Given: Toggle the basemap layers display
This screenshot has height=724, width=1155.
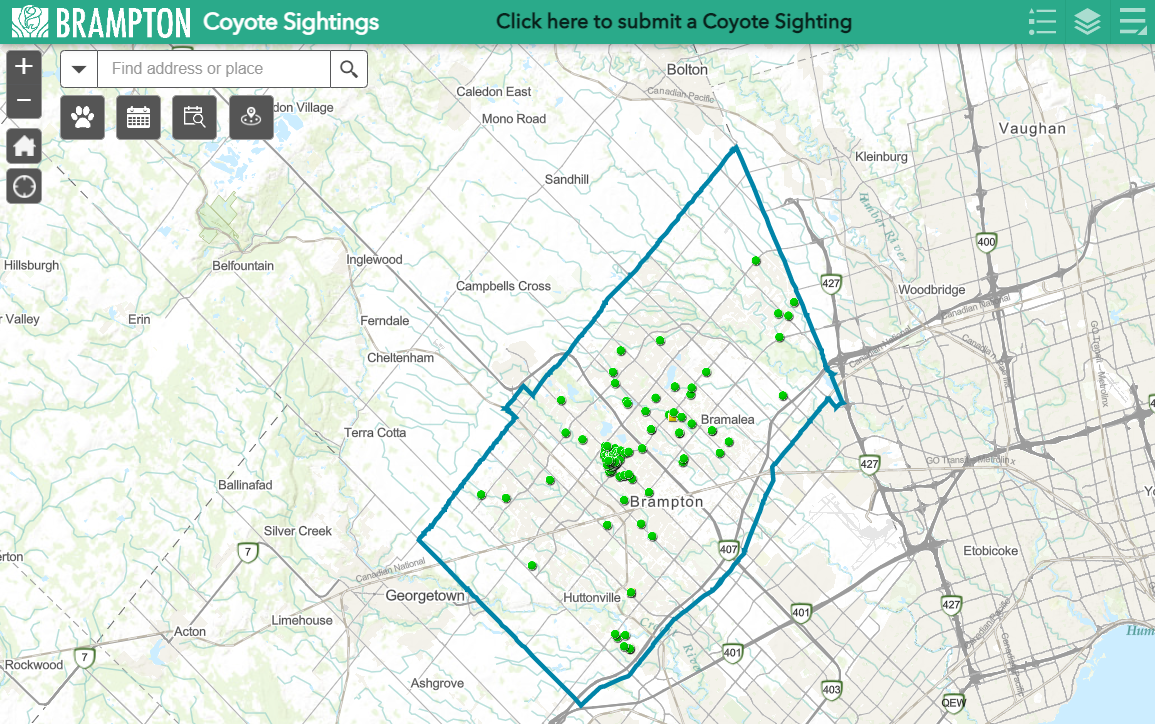Looking at the screenshot, I should pyautogui.click(x=1087, y=21).
